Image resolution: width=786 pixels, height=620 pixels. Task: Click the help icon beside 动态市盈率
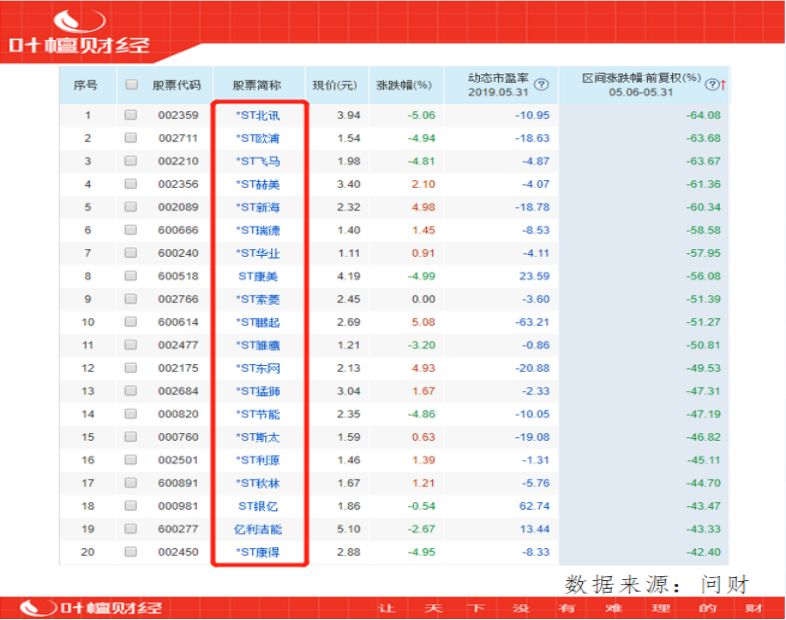tap(541, 85)
